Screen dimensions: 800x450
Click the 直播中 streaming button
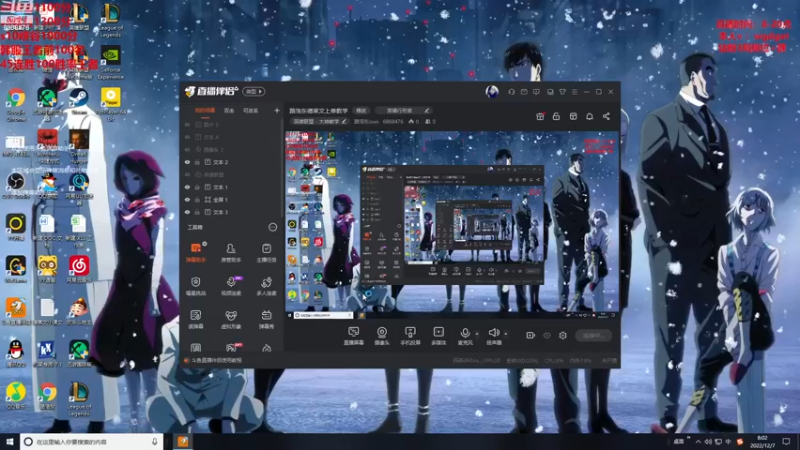pyautogui.click(x=593, y=335)
